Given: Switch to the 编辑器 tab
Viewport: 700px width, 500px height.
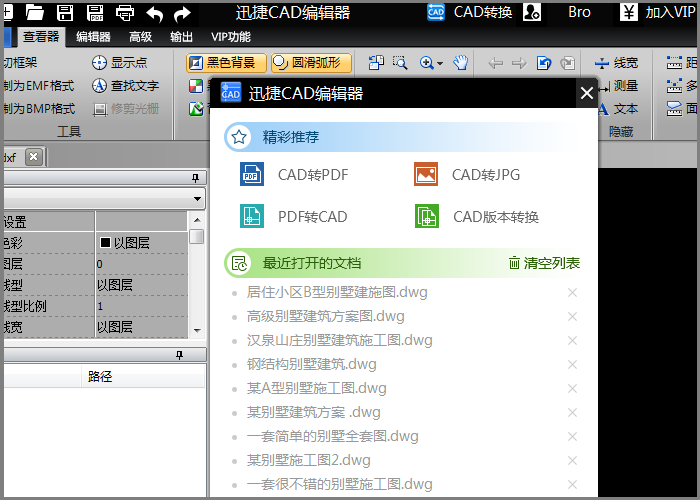Looking at the screenshot, I should (93, 37).
